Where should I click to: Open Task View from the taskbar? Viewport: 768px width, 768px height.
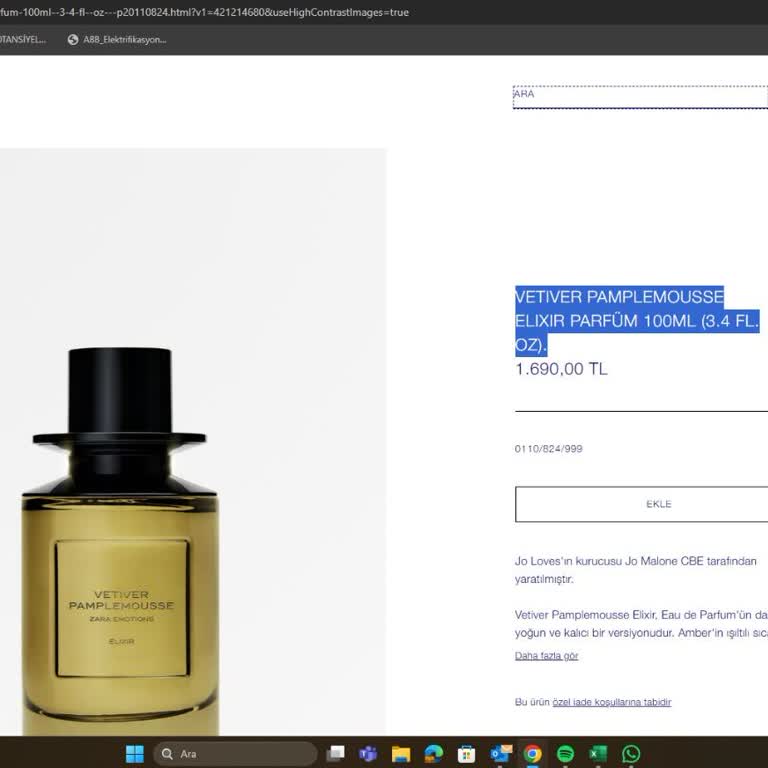coord(336,754)
